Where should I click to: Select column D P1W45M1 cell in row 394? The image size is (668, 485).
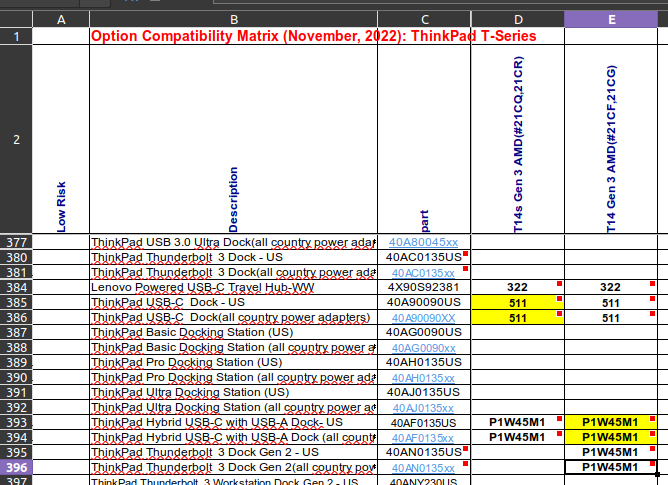(518, 437)
